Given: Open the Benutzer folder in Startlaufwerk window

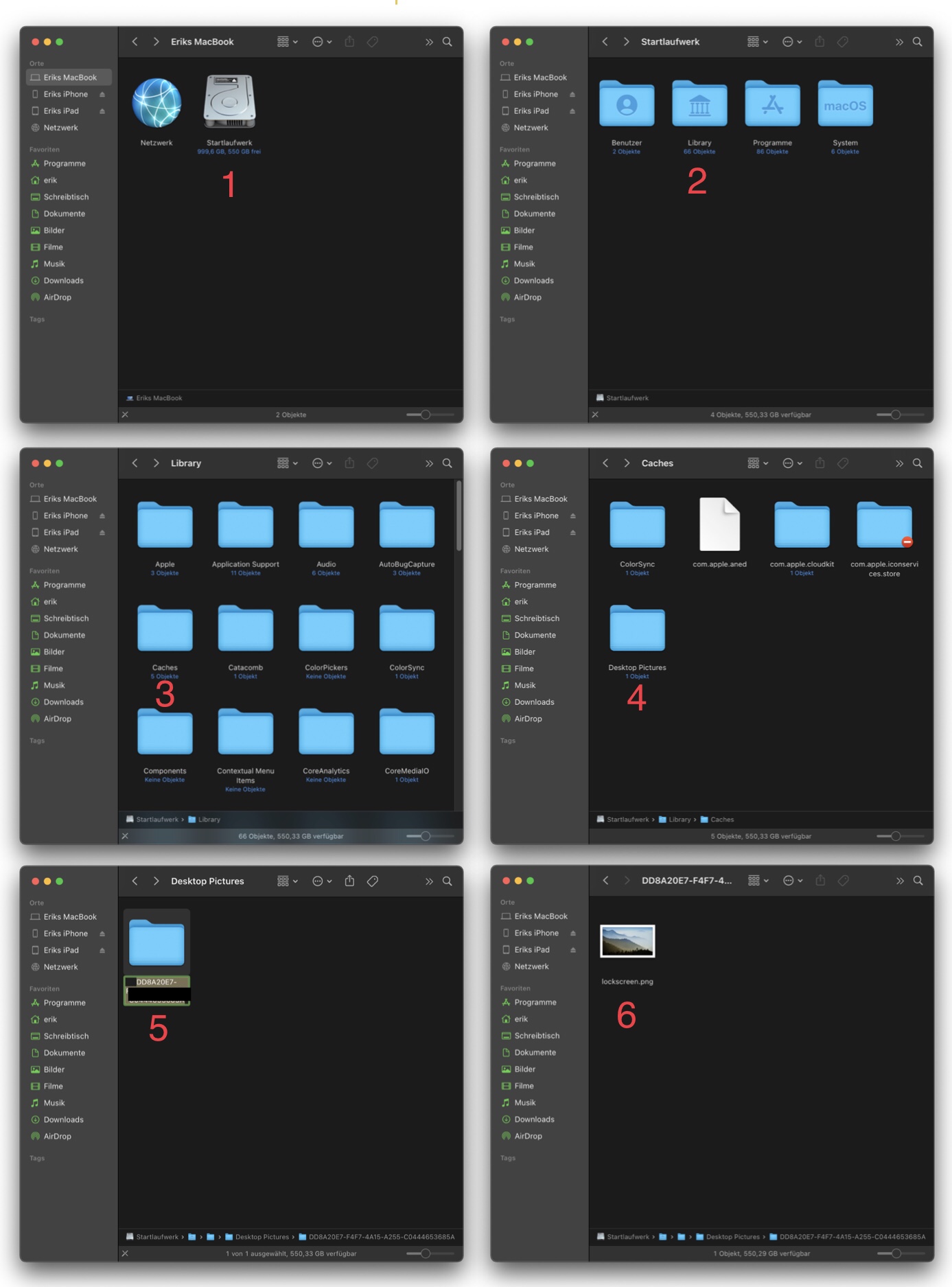Looking at the screenshot, I should point(627,104).
